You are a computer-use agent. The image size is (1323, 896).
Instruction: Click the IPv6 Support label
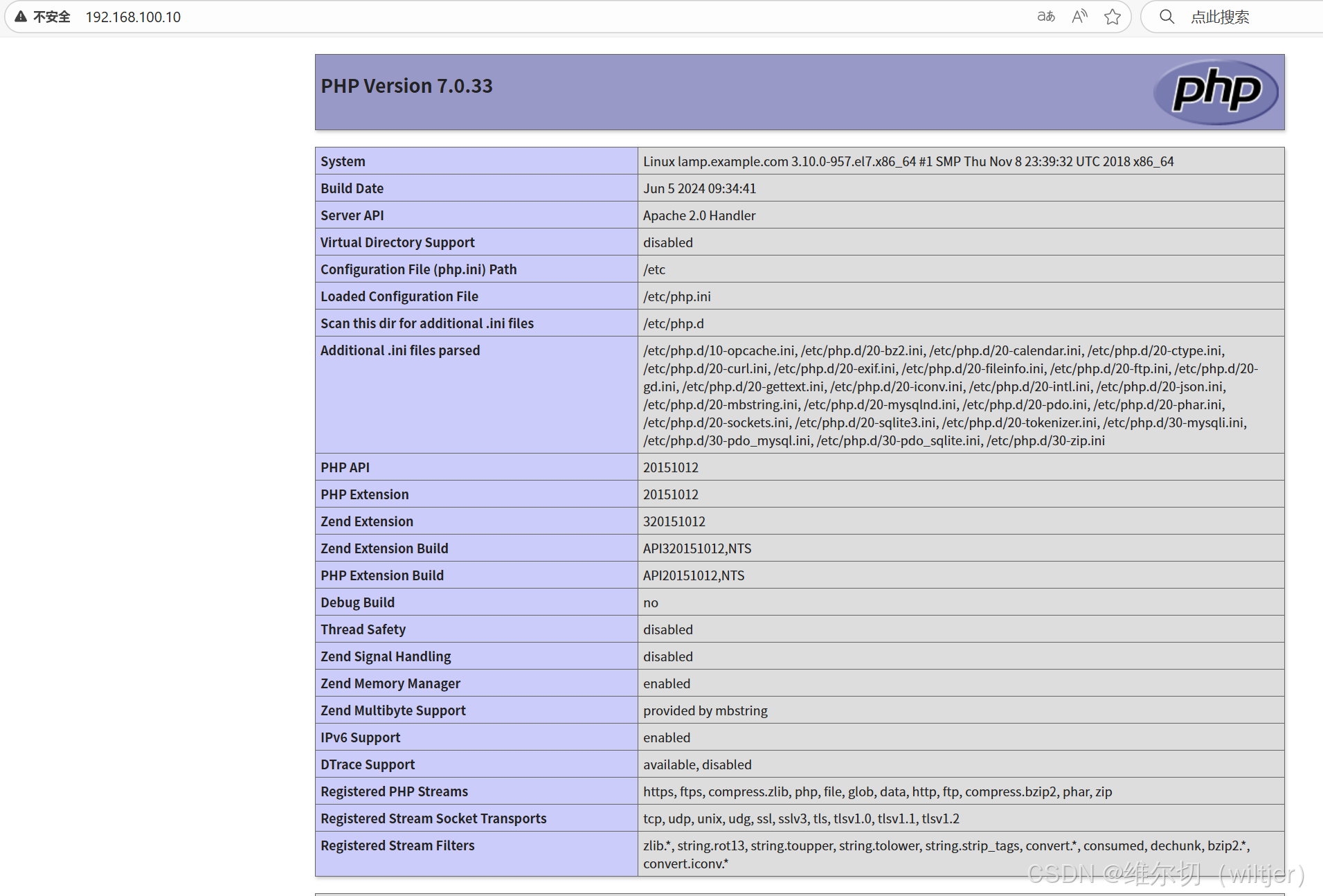tap(360, 737)
